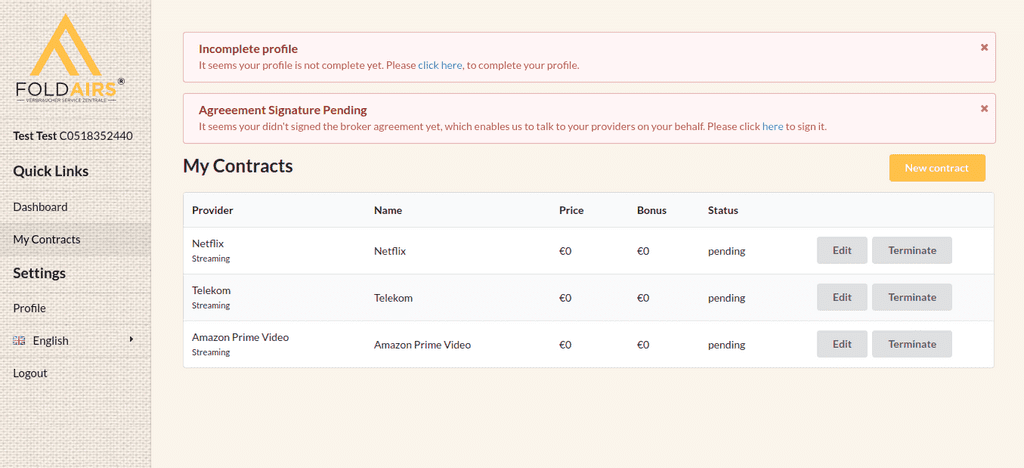Expand the English language submenu arrow

tap(131, 340)
